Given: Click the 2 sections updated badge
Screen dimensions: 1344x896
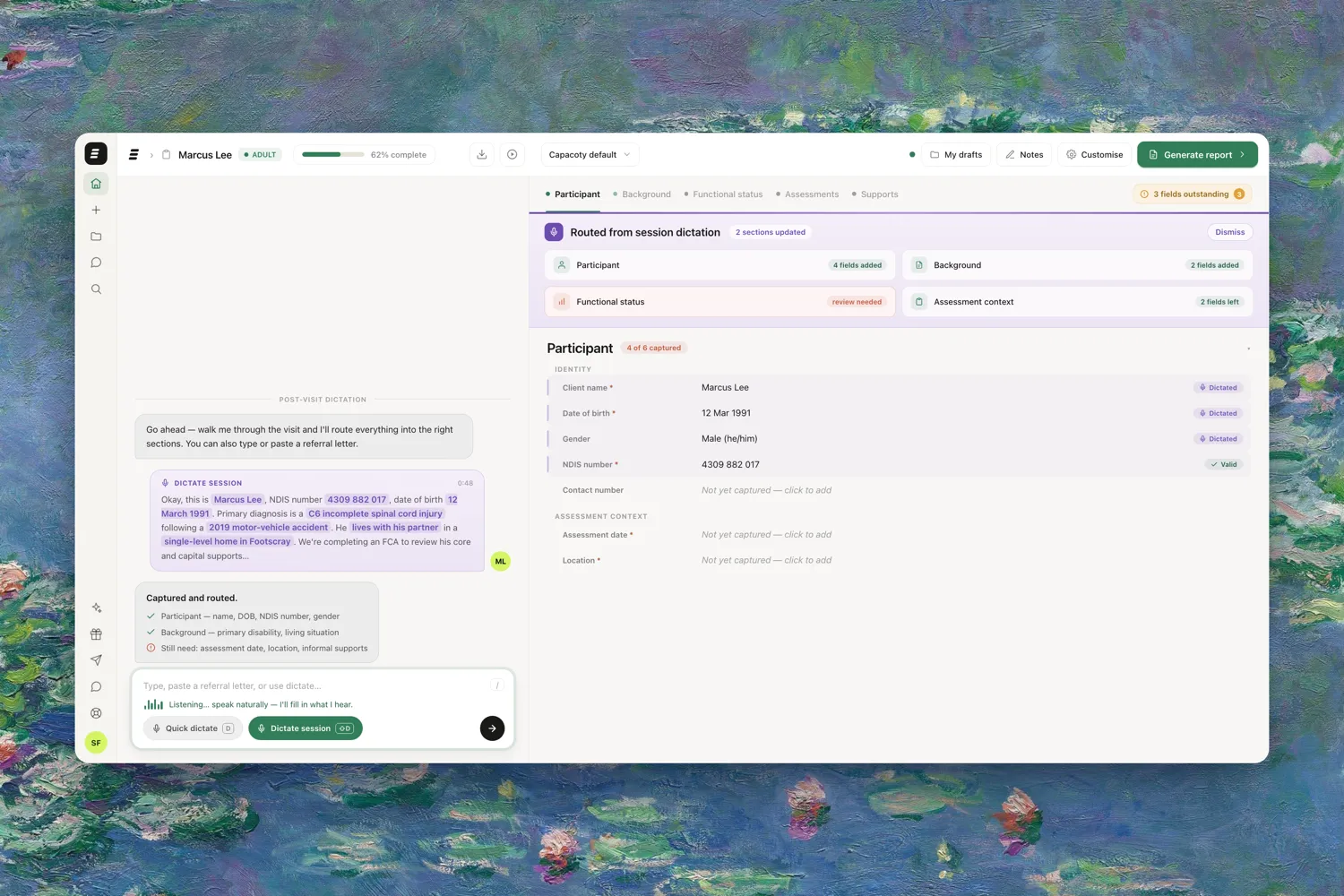Looking at the screenshot, I should point(771,232).
